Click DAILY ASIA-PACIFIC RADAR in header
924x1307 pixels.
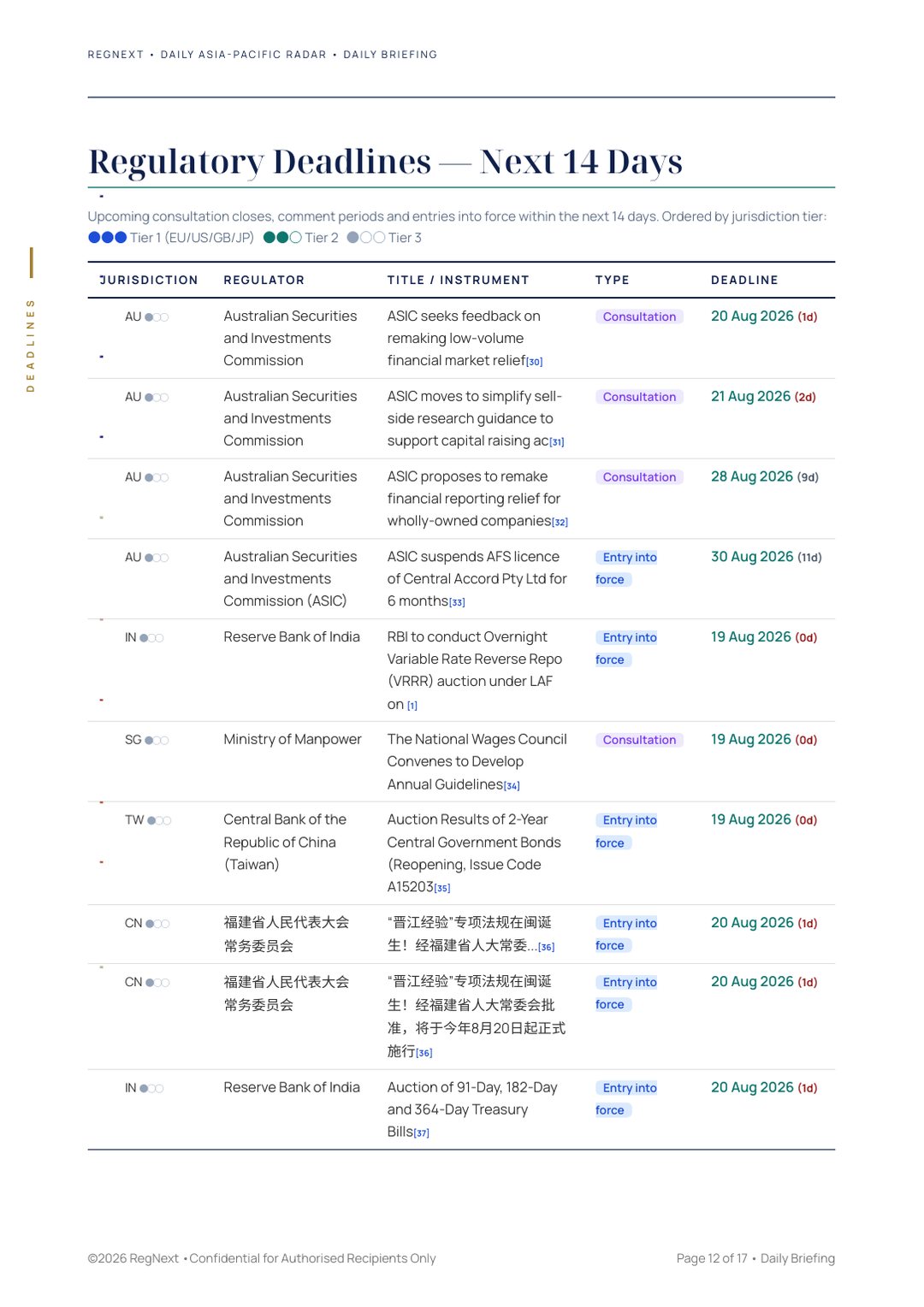(x=244, y=55)
